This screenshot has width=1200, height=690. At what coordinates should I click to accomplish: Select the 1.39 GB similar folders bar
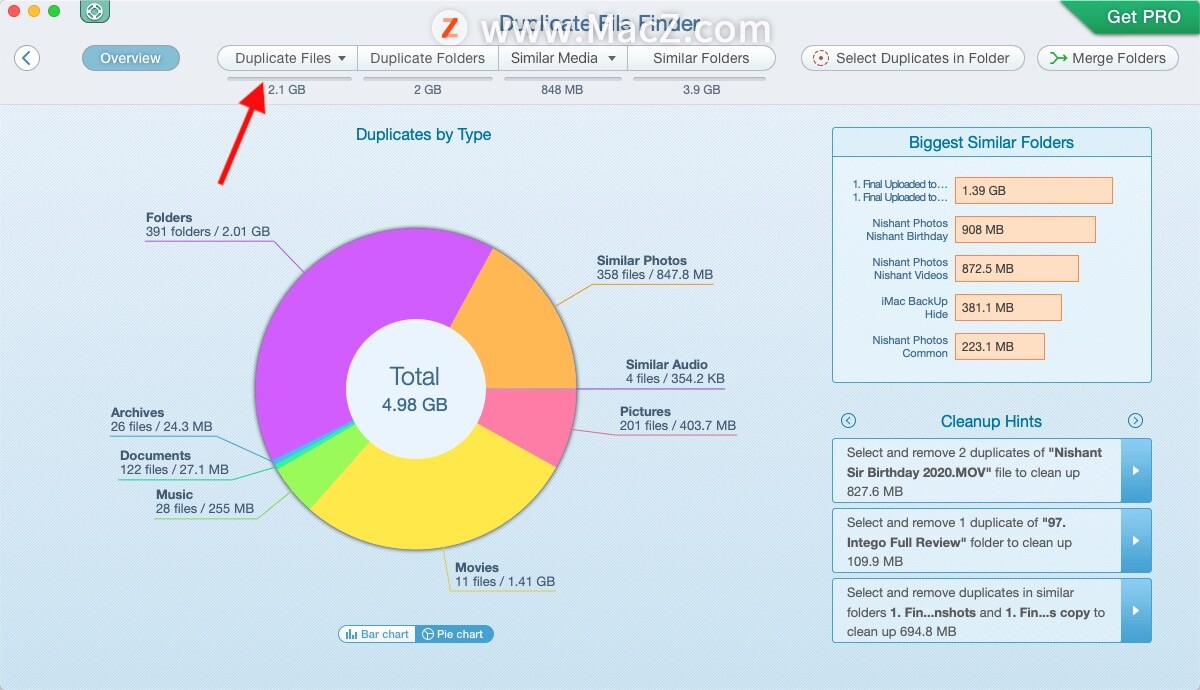click(x=1034, y=190)
